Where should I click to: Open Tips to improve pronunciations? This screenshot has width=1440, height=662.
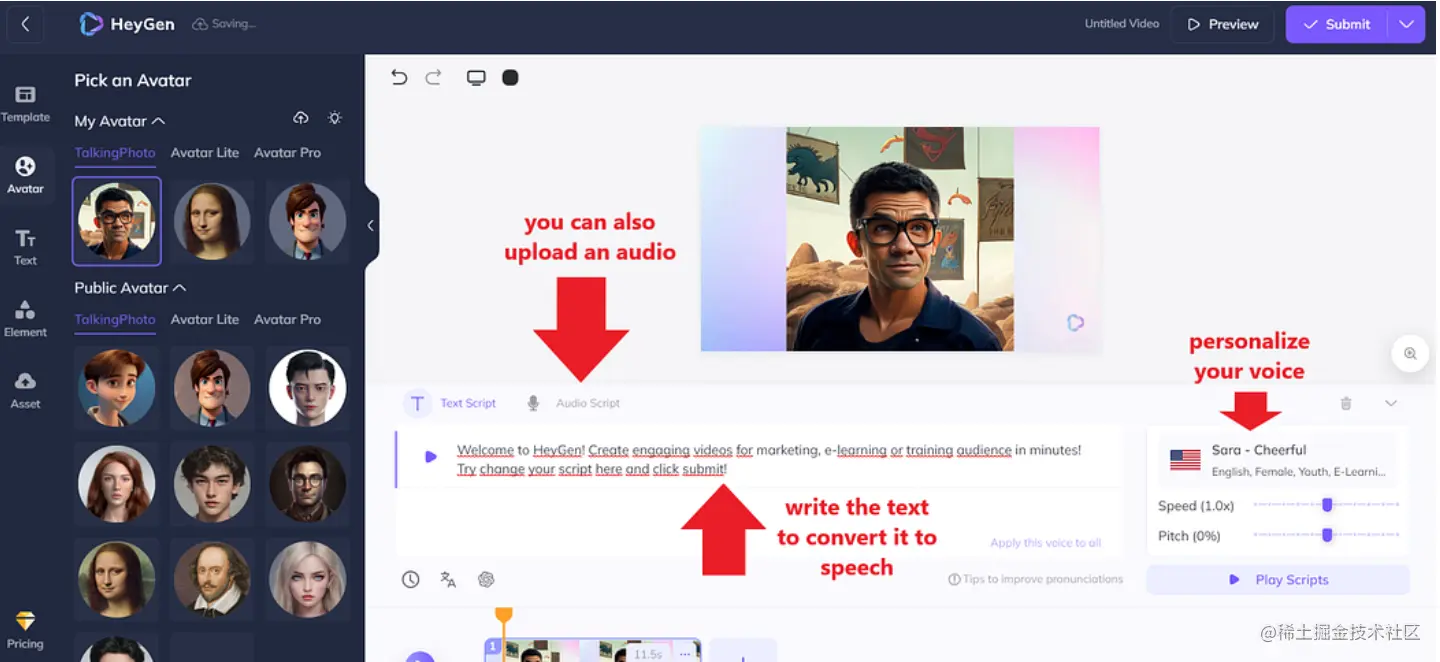tap(1035, 579)
